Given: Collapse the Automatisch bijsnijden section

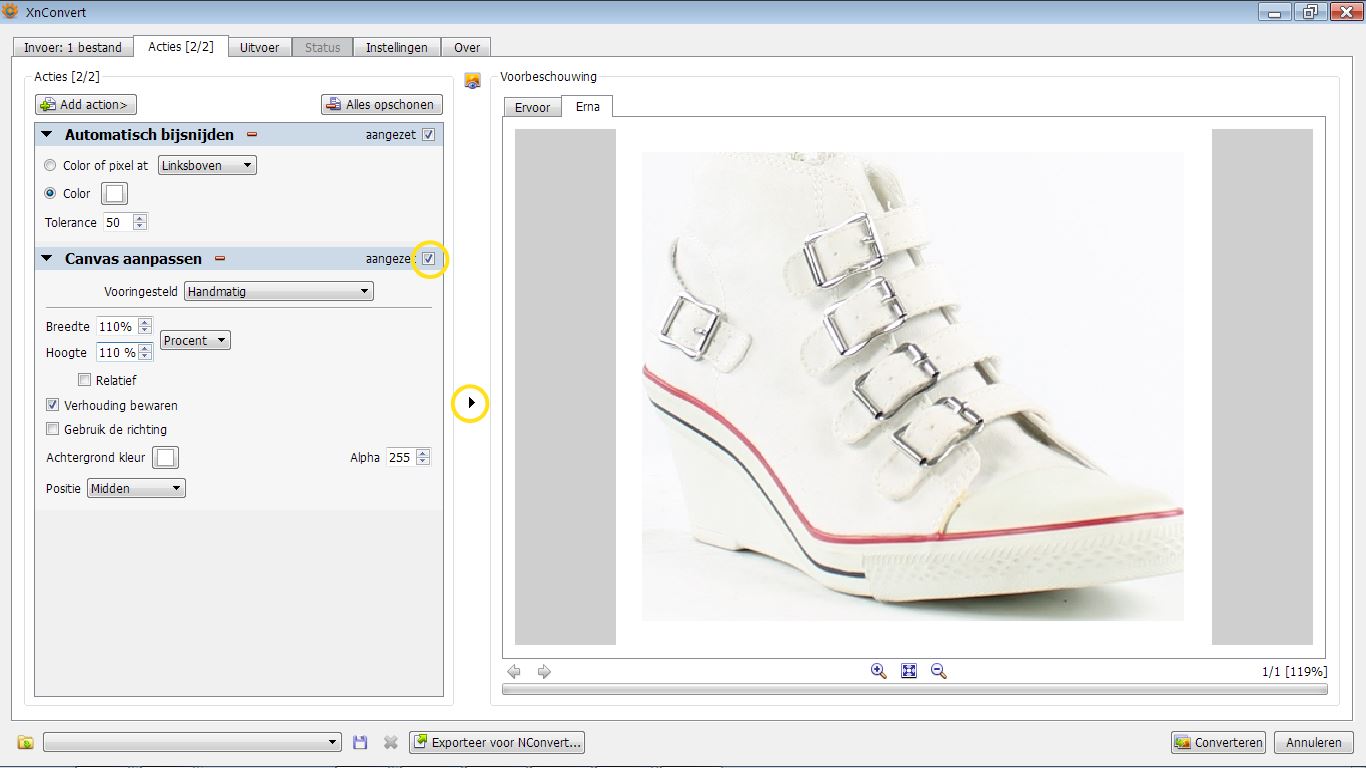Looking at the screenshot, I should click(46, 135).
